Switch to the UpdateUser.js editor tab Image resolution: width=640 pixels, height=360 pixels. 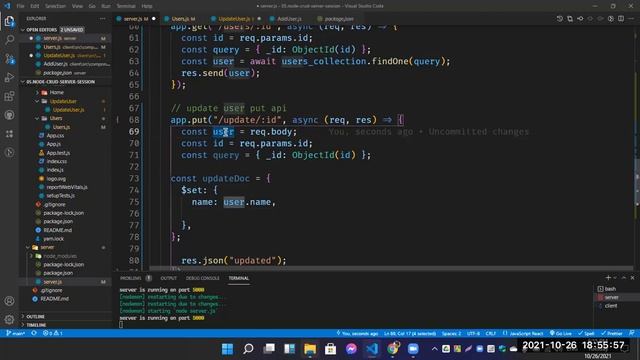(236, 19)
